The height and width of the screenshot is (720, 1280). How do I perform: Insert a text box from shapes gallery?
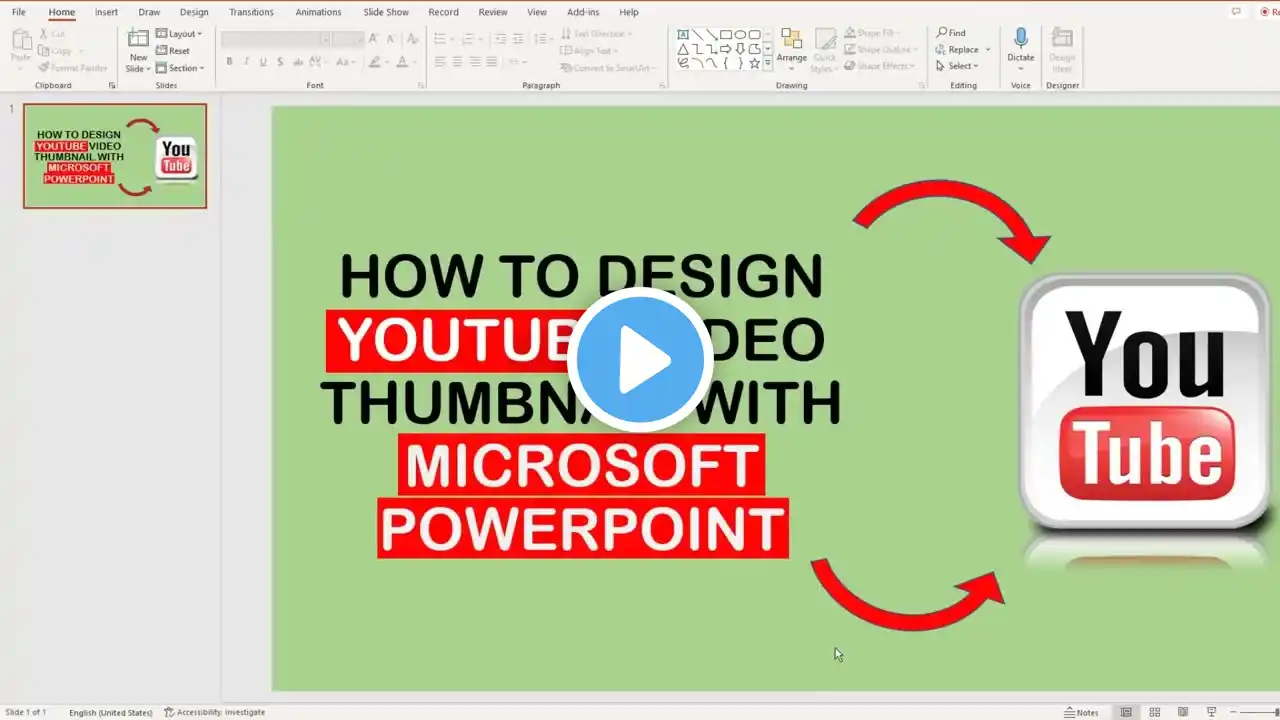tap(683, 34)
